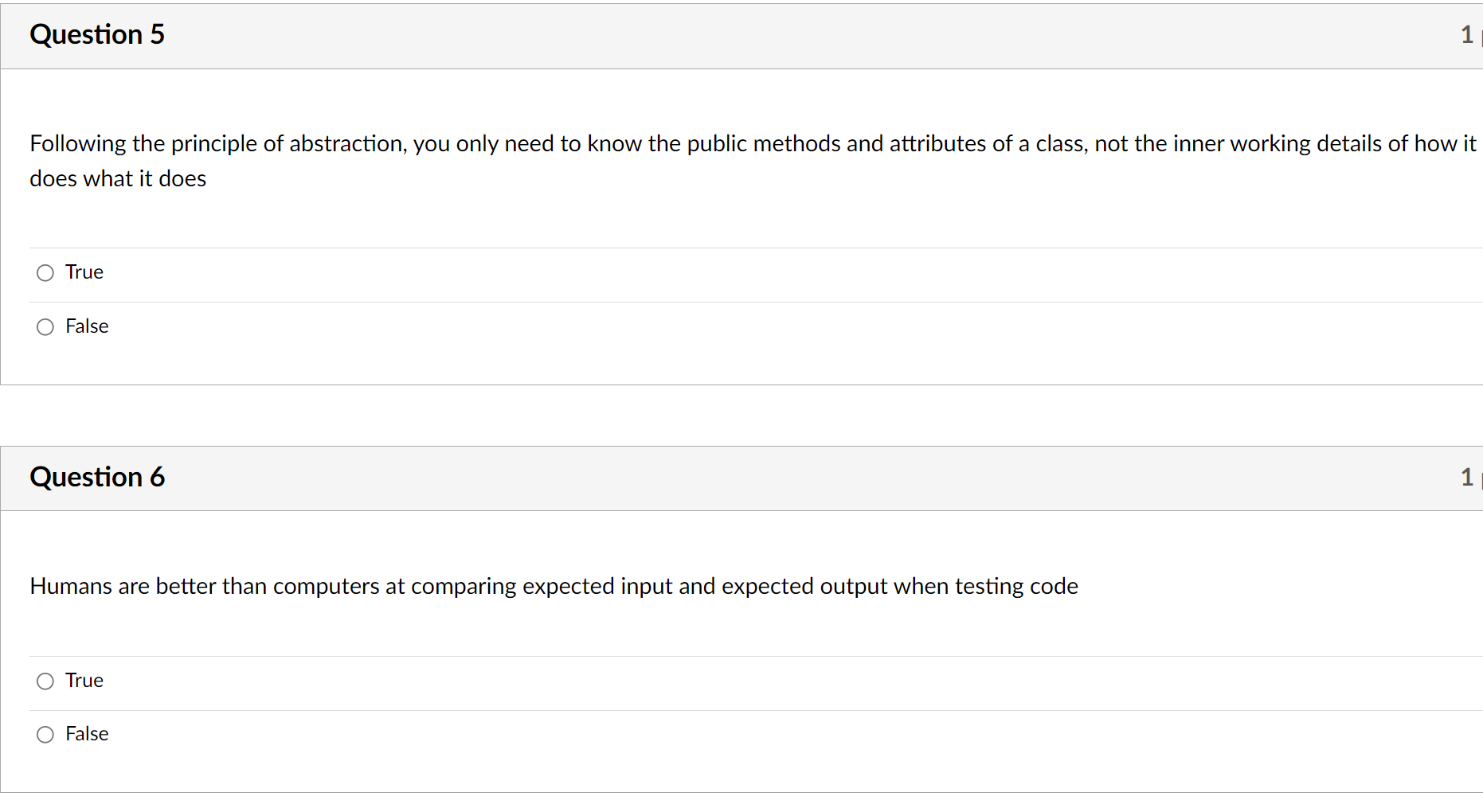
Task: Click the "False" label text in Question 5
Action: (87, 326)
